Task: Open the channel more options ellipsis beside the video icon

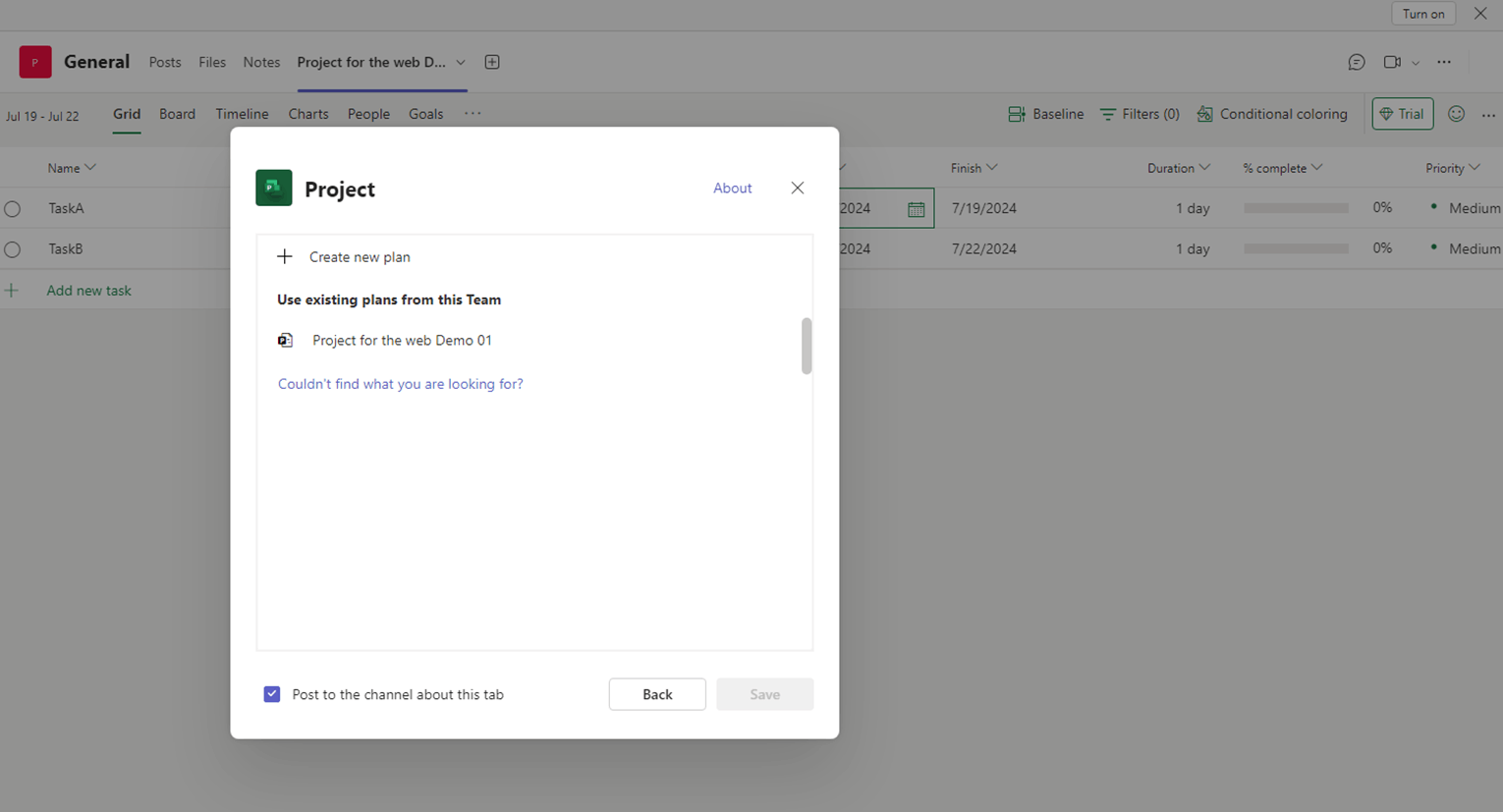Action: tap(1444, 62)
